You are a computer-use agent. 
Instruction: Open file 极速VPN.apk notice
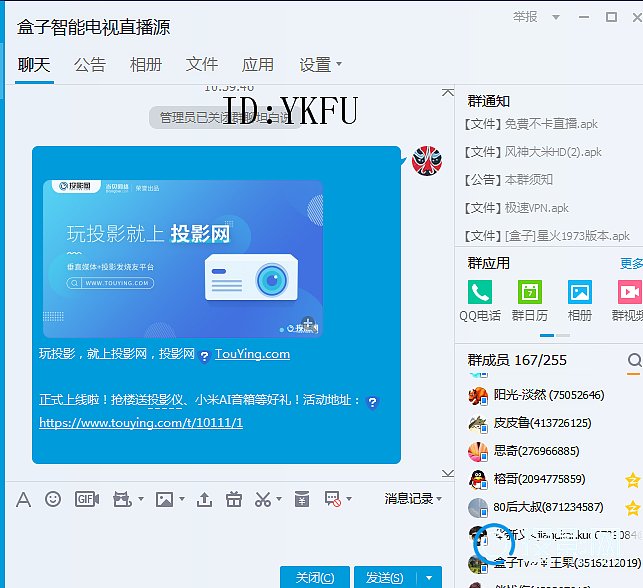tap(516, 208)
